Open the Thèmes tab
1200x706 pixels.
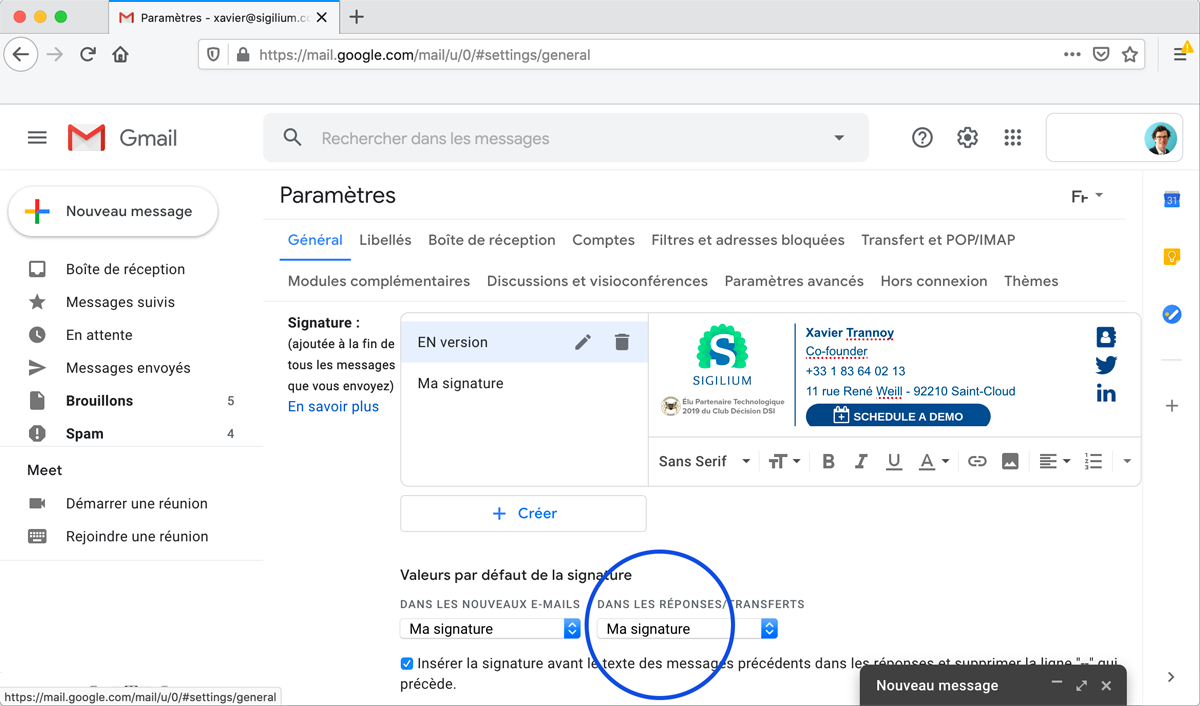[x=1031, y=281]
